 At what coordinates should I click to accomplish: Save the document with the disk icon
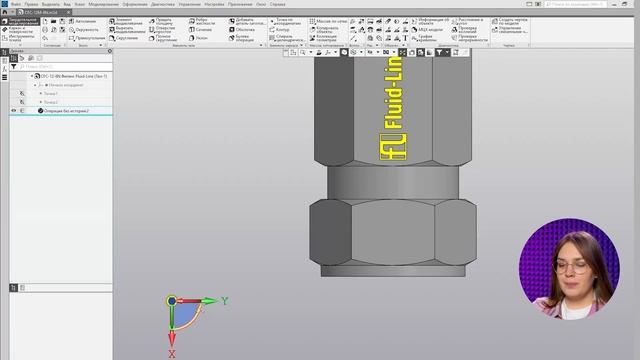[62, 21]
